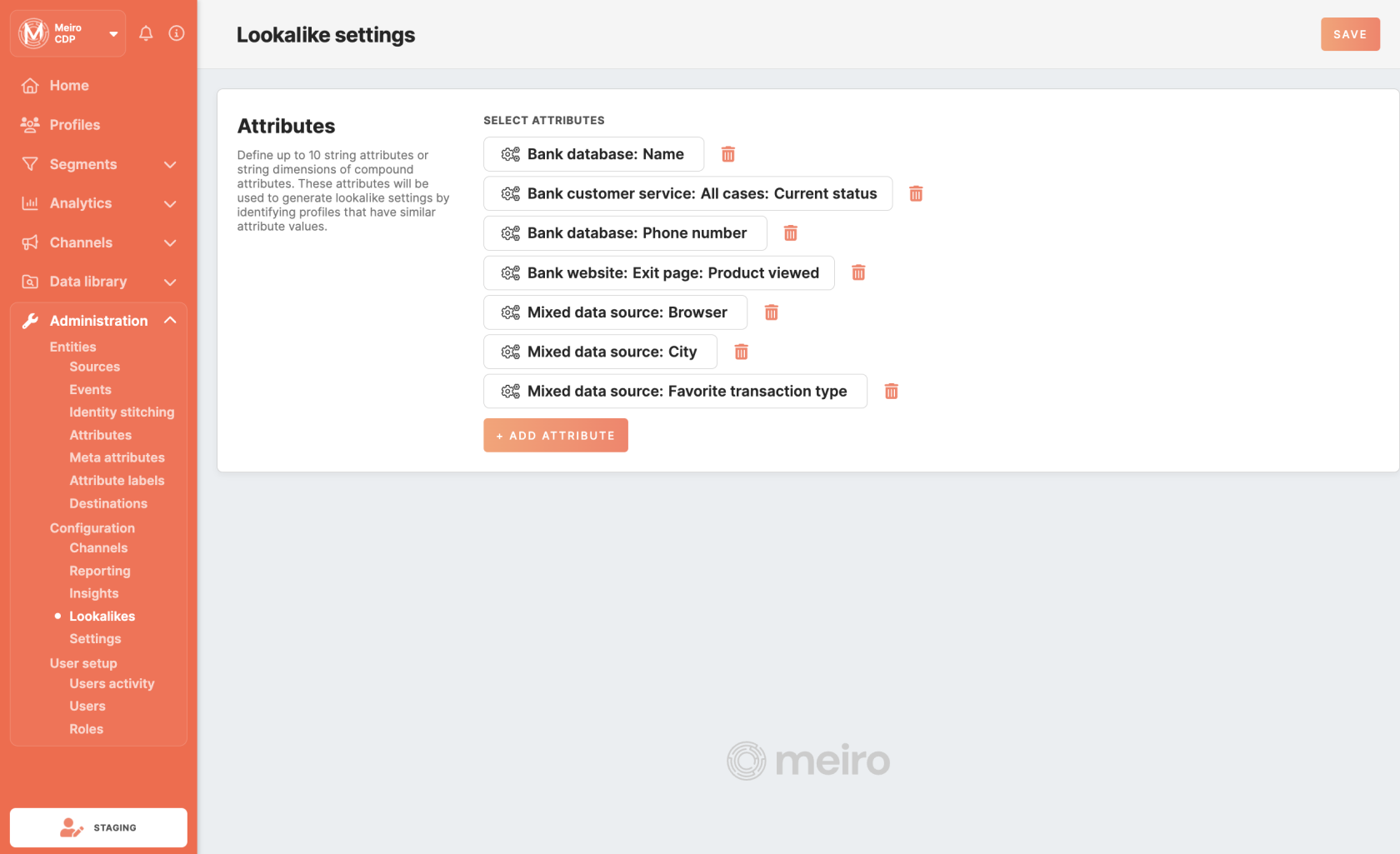1400x854 pixels.
Task: Delete the Mixed data source: Browser attribute
Action: (772, 312)
